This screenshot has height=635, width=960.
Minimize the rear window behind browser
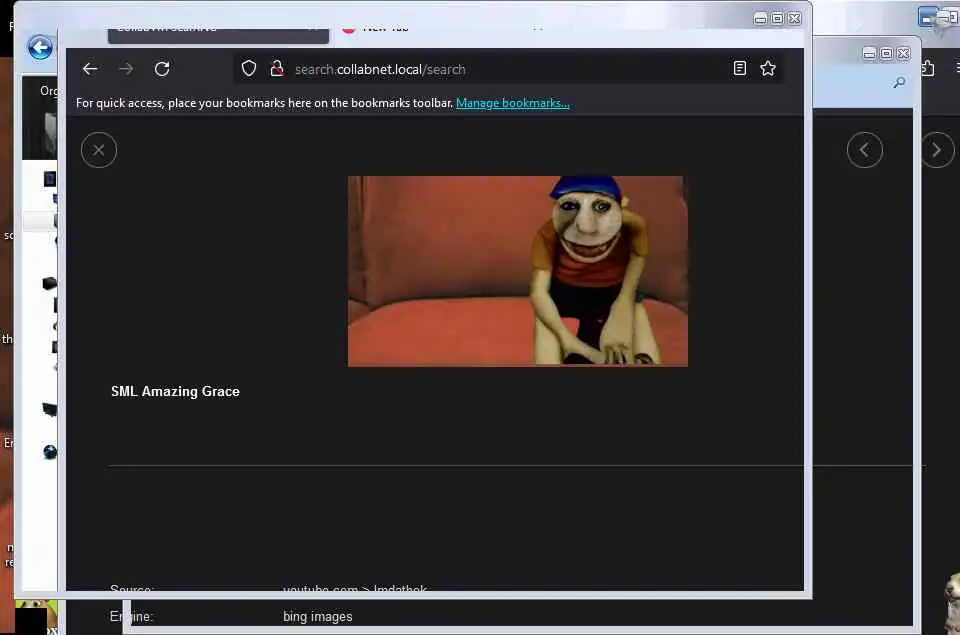pyautogui.click(x=869, y=54)
